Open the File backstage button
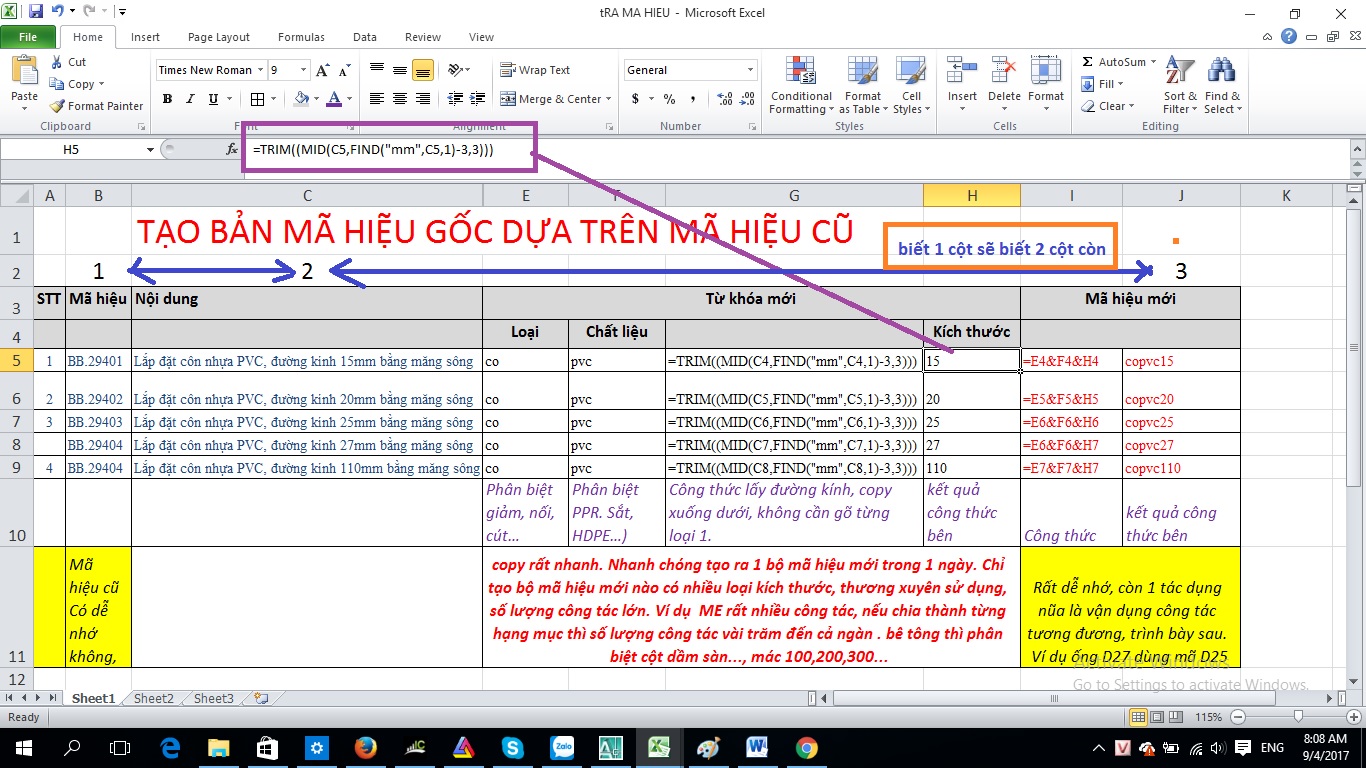1366x768 pixels. click(28, 37)
